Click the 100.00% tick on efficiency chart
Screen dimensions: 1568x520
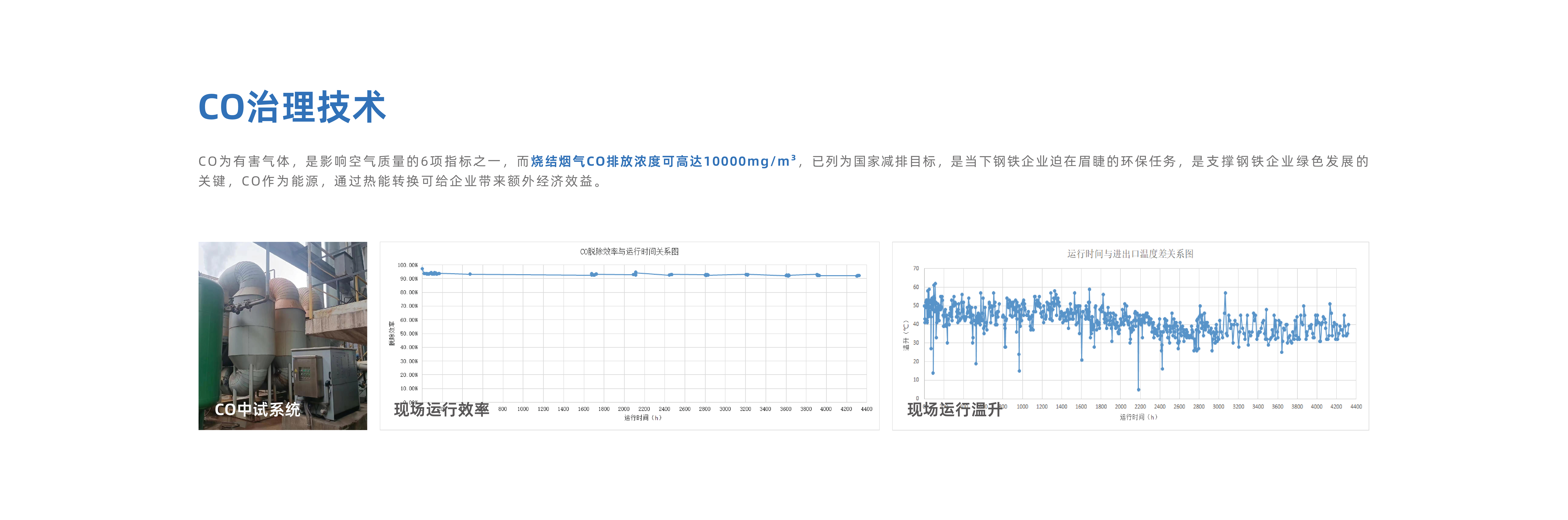pos(407,265)
